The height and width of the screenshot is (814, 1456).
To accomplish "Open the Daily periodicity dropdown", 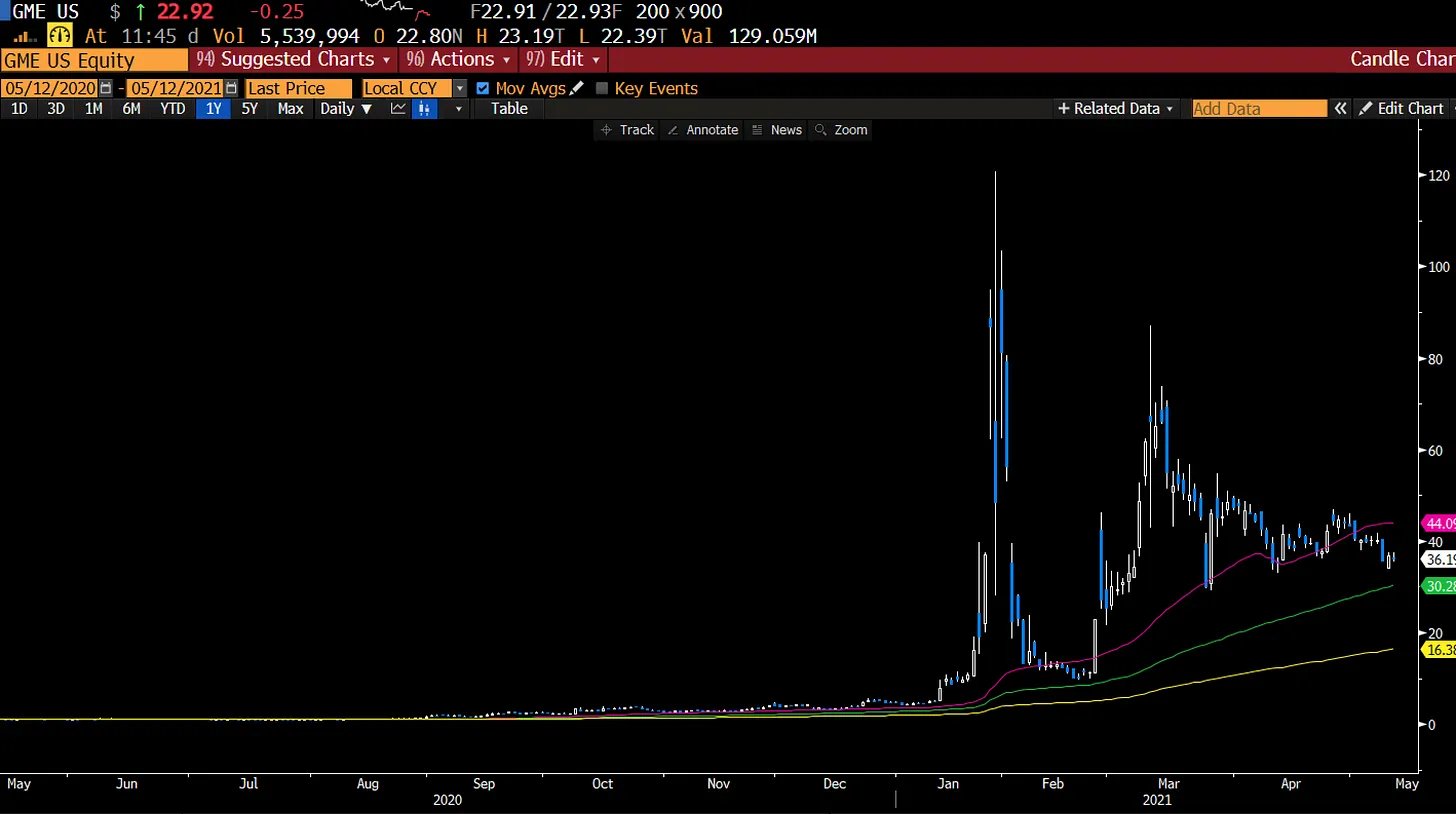I will [345, 108].
